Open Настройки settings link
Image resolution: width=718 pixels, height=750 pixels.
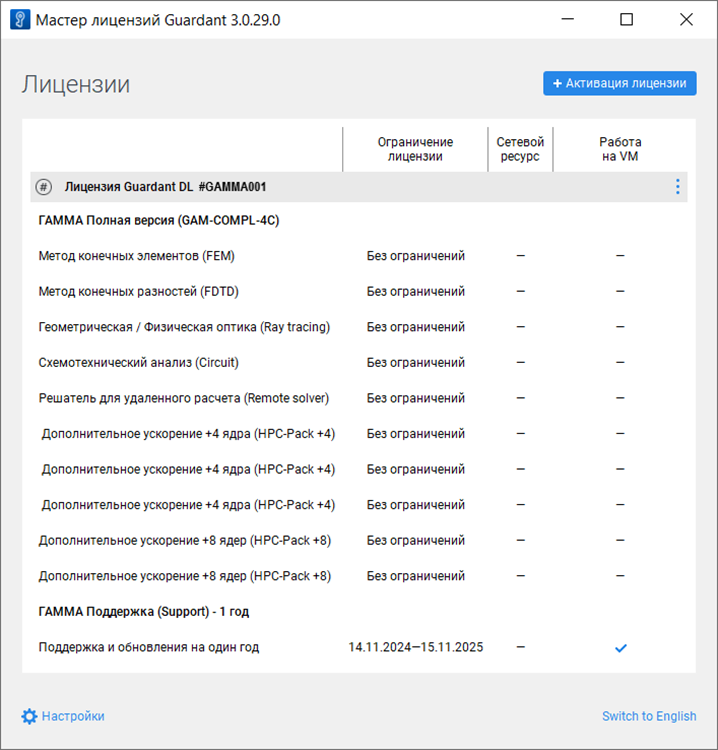pos(73,716)
